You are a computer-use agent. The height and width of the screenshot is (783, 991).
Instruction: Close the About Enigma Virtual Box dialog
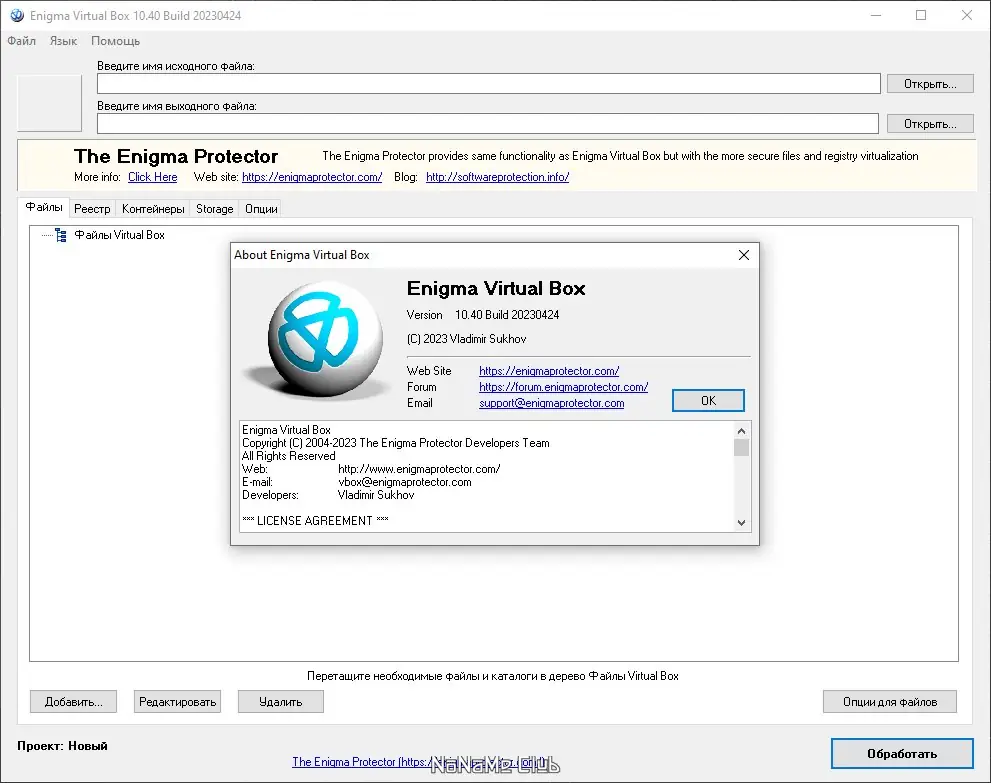[744, 255]
